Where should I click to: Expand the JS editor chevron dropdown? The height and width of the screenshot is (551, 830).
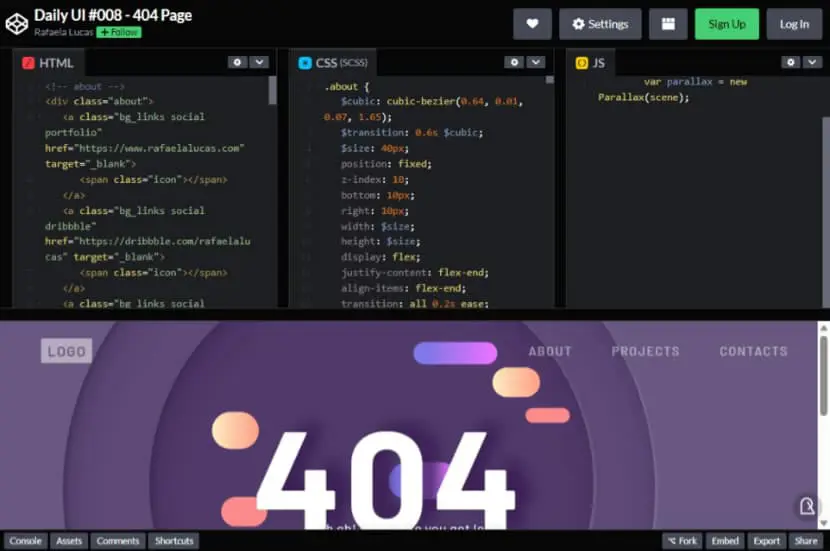pyautogui.click(x=812, y=62)
